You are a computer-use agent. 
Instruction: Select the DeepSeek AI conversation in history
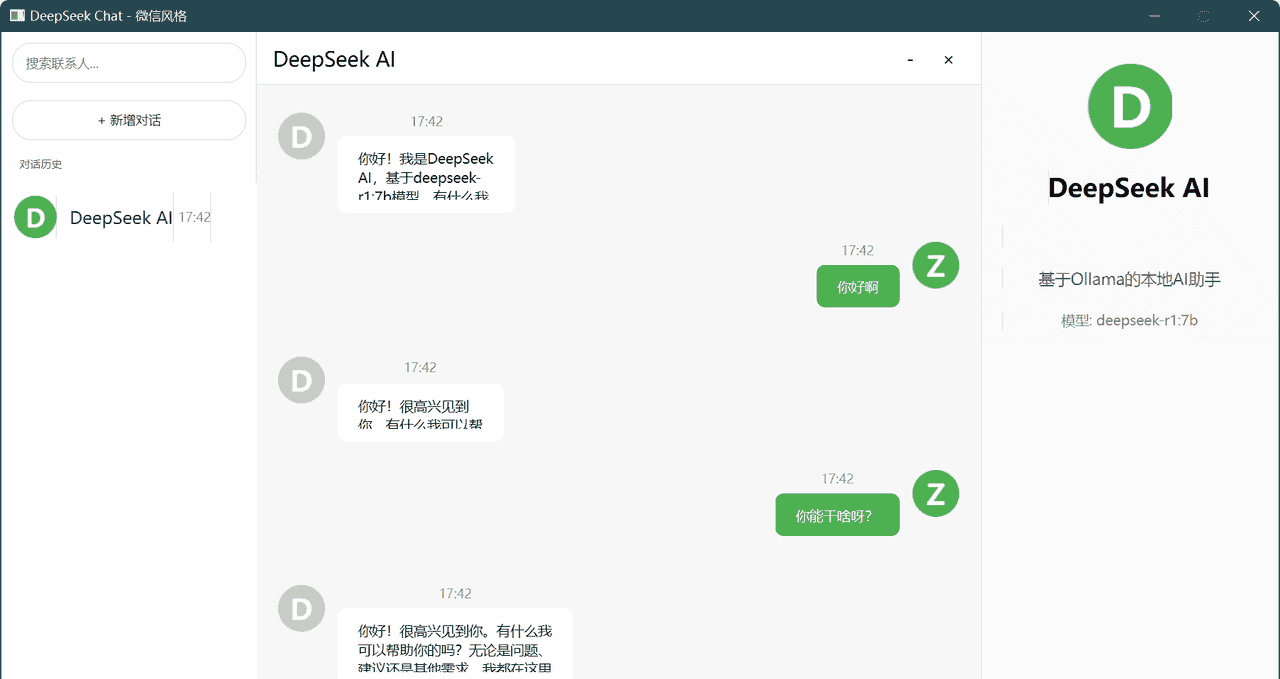(x=120, y=217)
